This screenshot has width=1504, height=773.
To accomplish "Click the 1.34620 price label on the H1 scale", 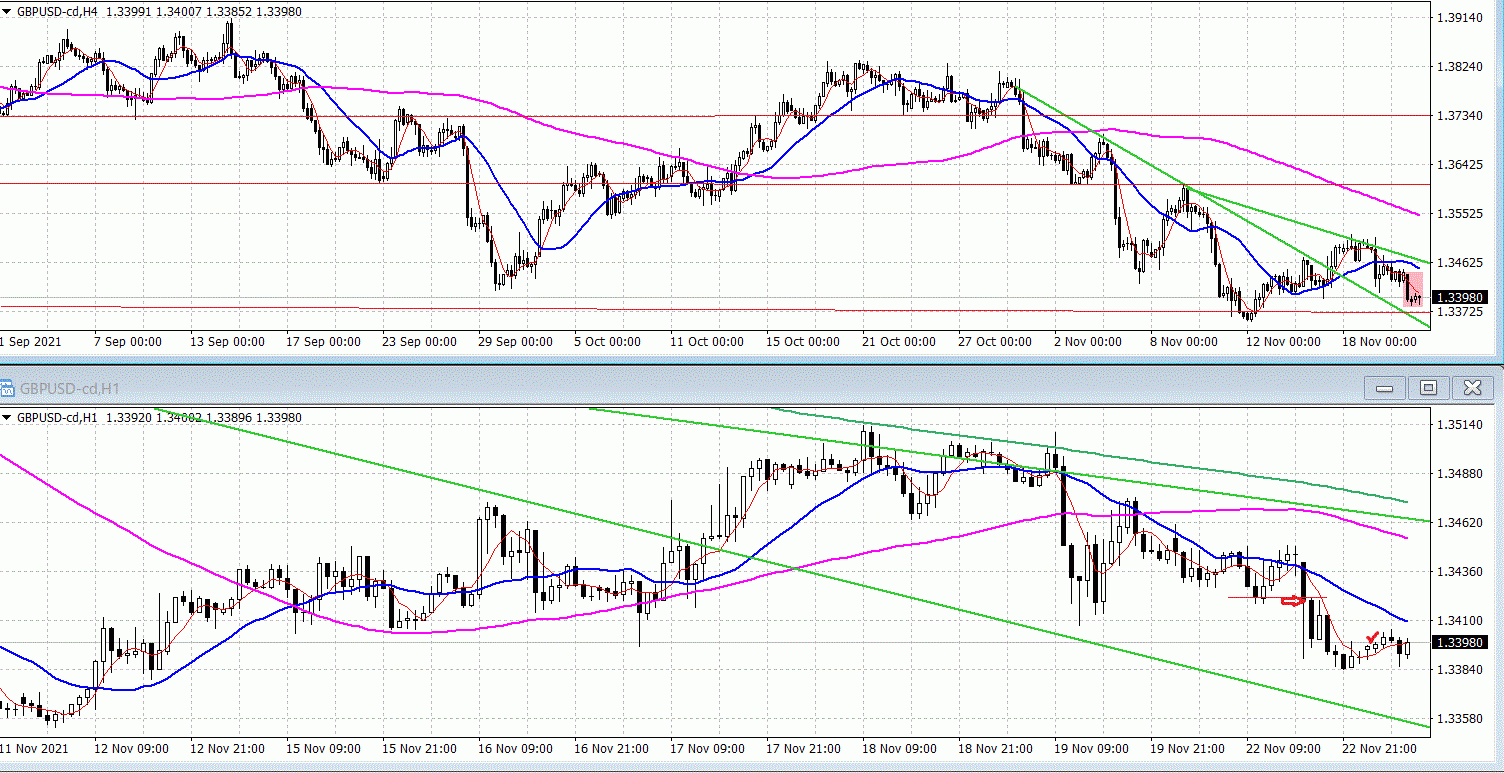I will click(x=1460, y=522).
